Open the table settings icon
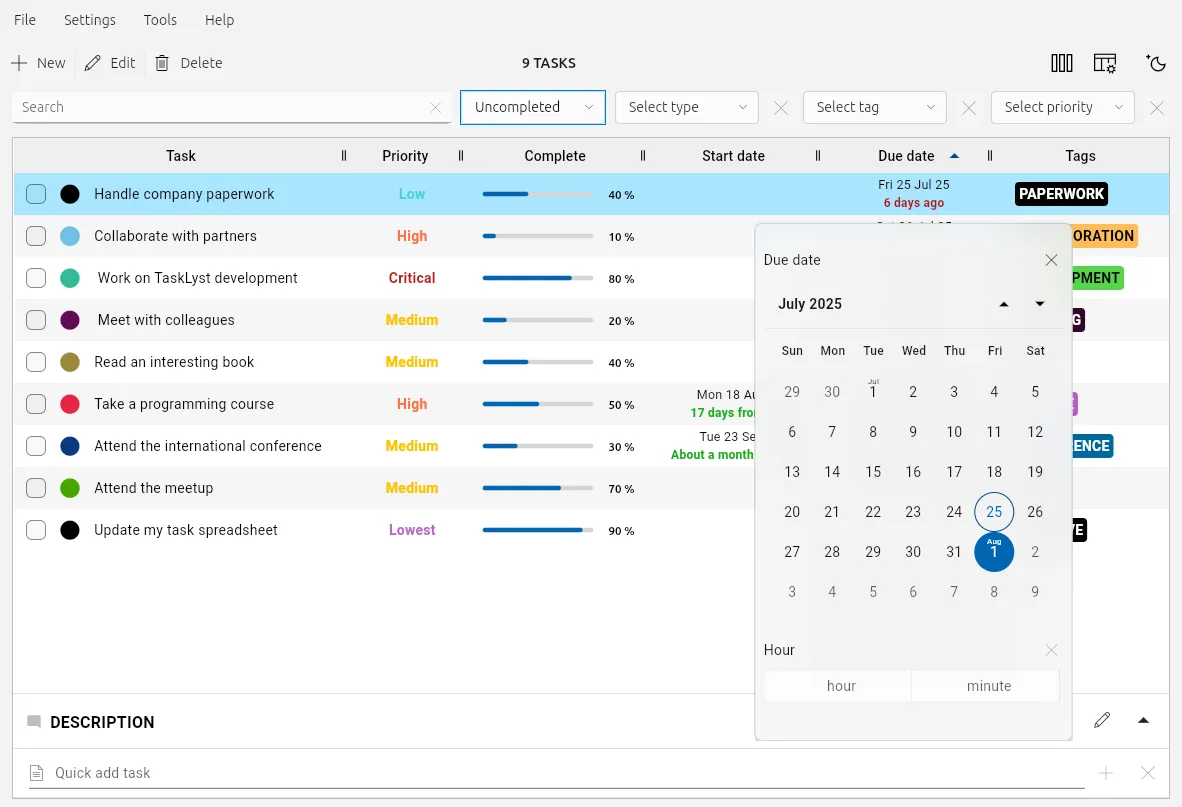This screenshot has height=807, width=1182. tap(1105, 63)
